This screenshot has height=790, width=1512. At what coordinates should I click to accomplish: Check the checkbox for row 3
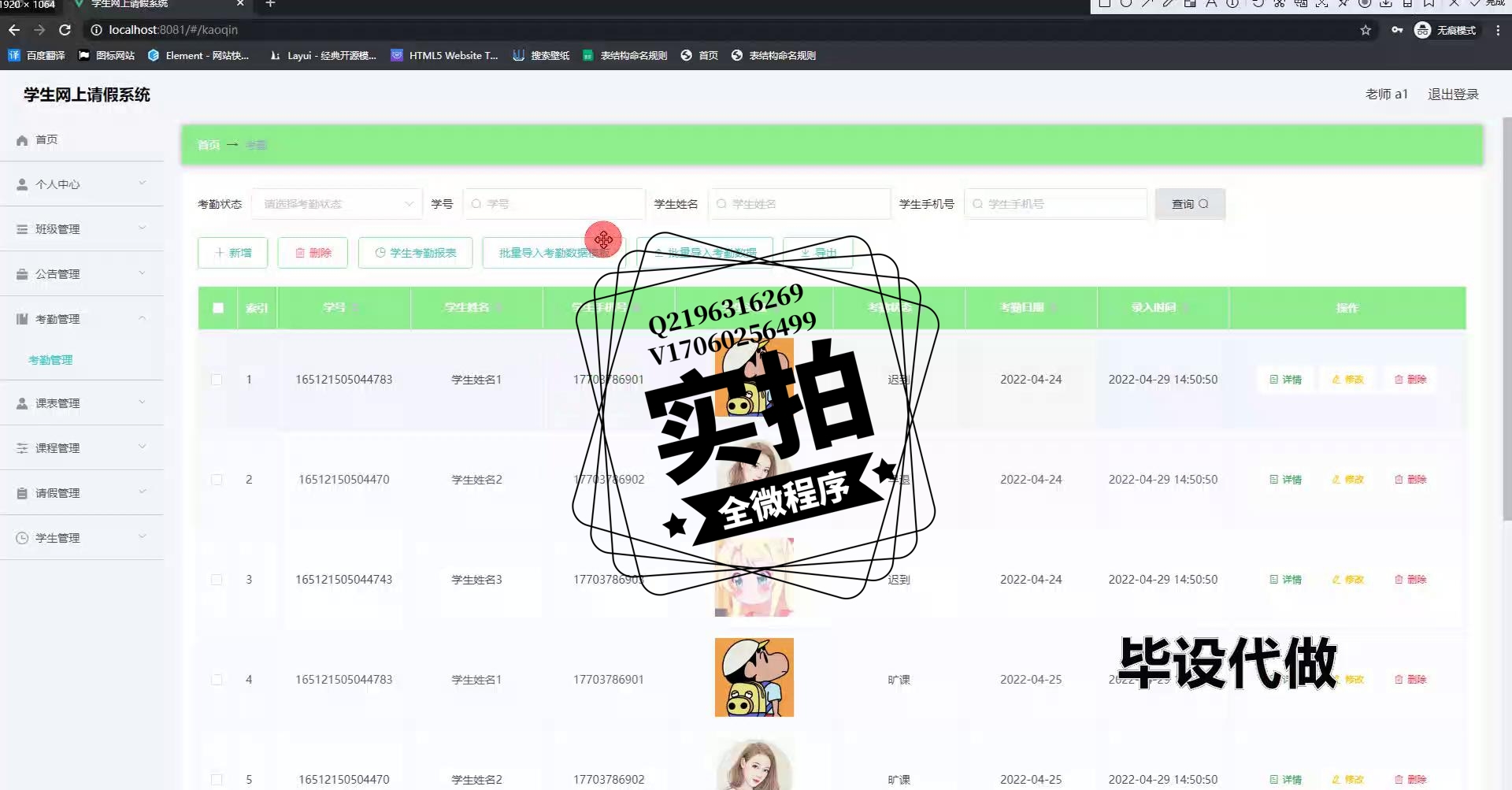coord(217,580)
